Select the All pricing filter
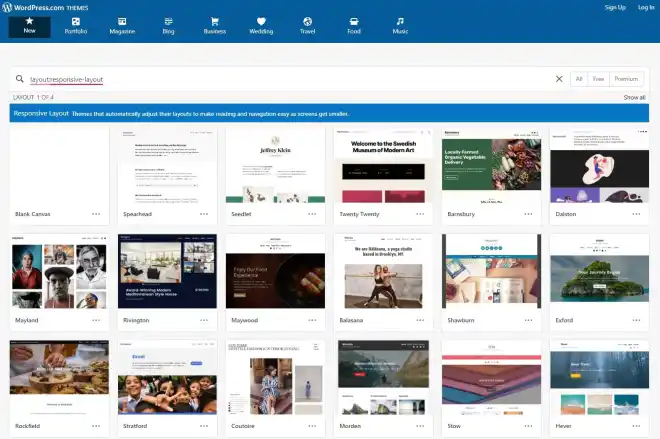The height and width of the screenshot is (439, 660). click(x=578, y=79)
